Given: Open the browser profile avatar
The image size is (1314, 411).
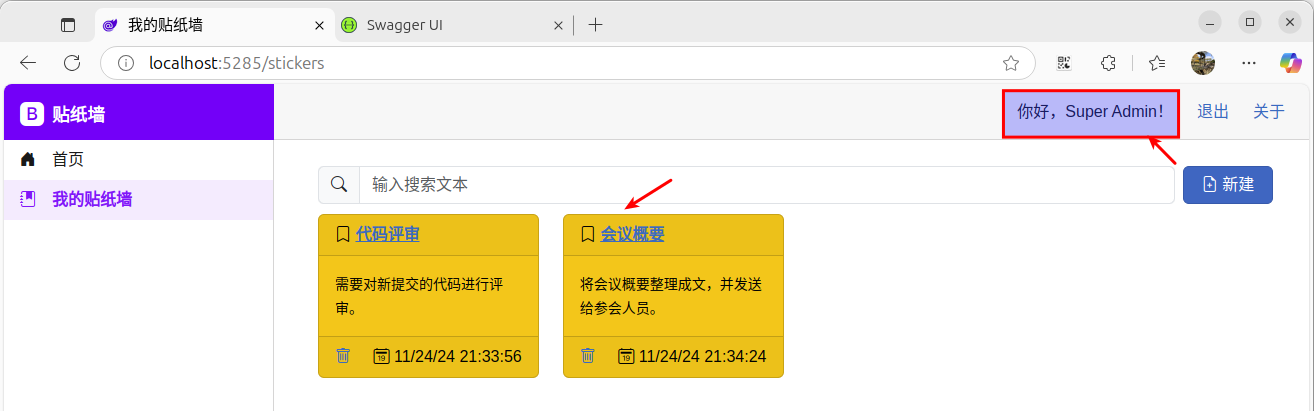Looking at the screenshot, I should click(x=1203, y=63).
